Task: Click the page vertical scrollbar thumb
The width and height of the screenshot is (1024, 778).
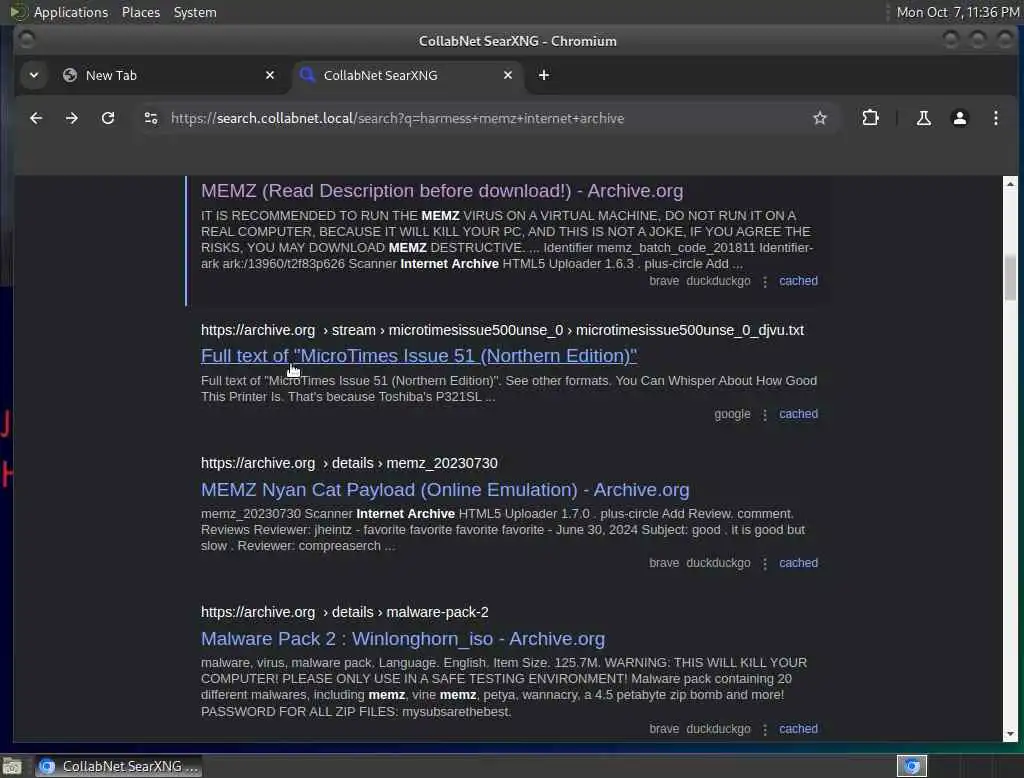Action: click(x=1010, y=277)
